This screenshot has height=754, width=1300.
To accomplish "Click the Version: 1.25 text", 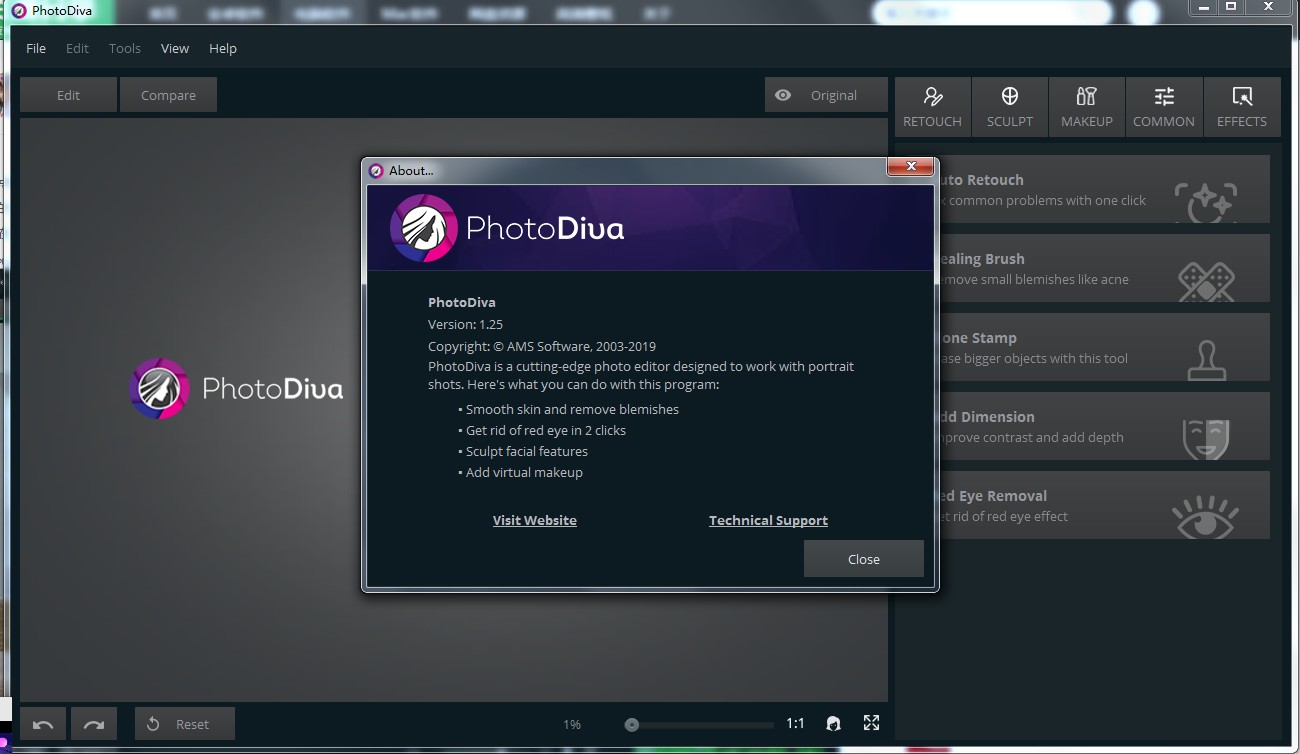I will click(x=465, y=324).
